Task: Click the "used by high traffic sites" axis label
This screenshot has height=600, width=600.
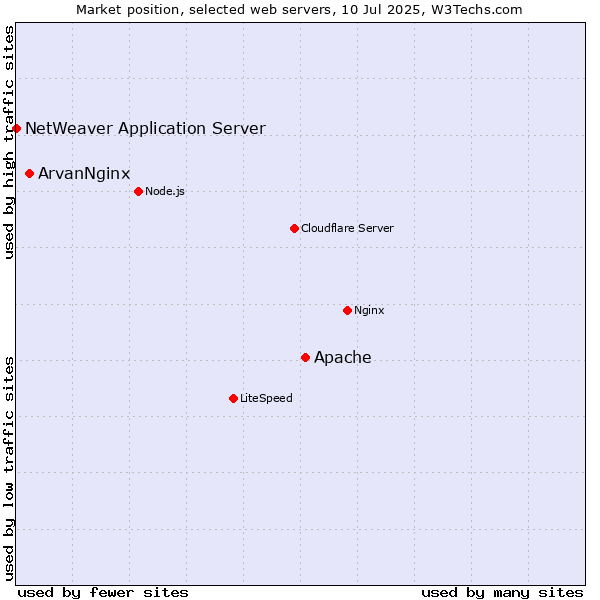Action: (x=8, y=142)
